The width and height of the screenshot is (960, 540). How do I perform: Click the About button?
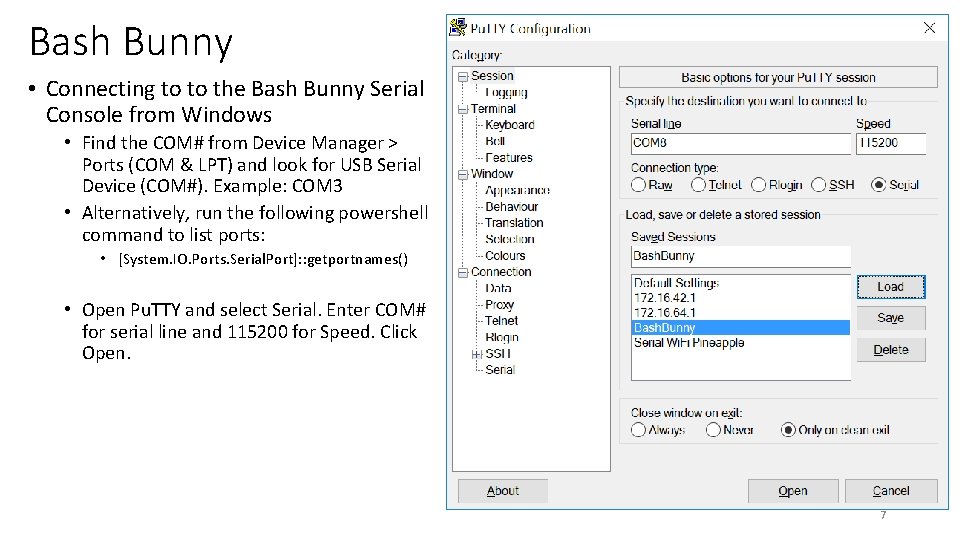[x=503, y=490]
